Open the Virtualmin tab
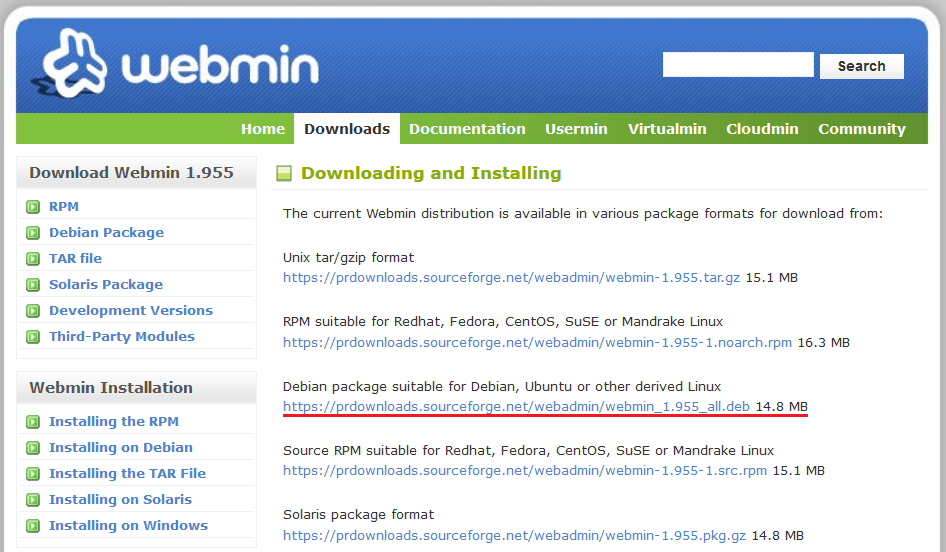Viewport: 946px width, 552px height. pos(667,128)
